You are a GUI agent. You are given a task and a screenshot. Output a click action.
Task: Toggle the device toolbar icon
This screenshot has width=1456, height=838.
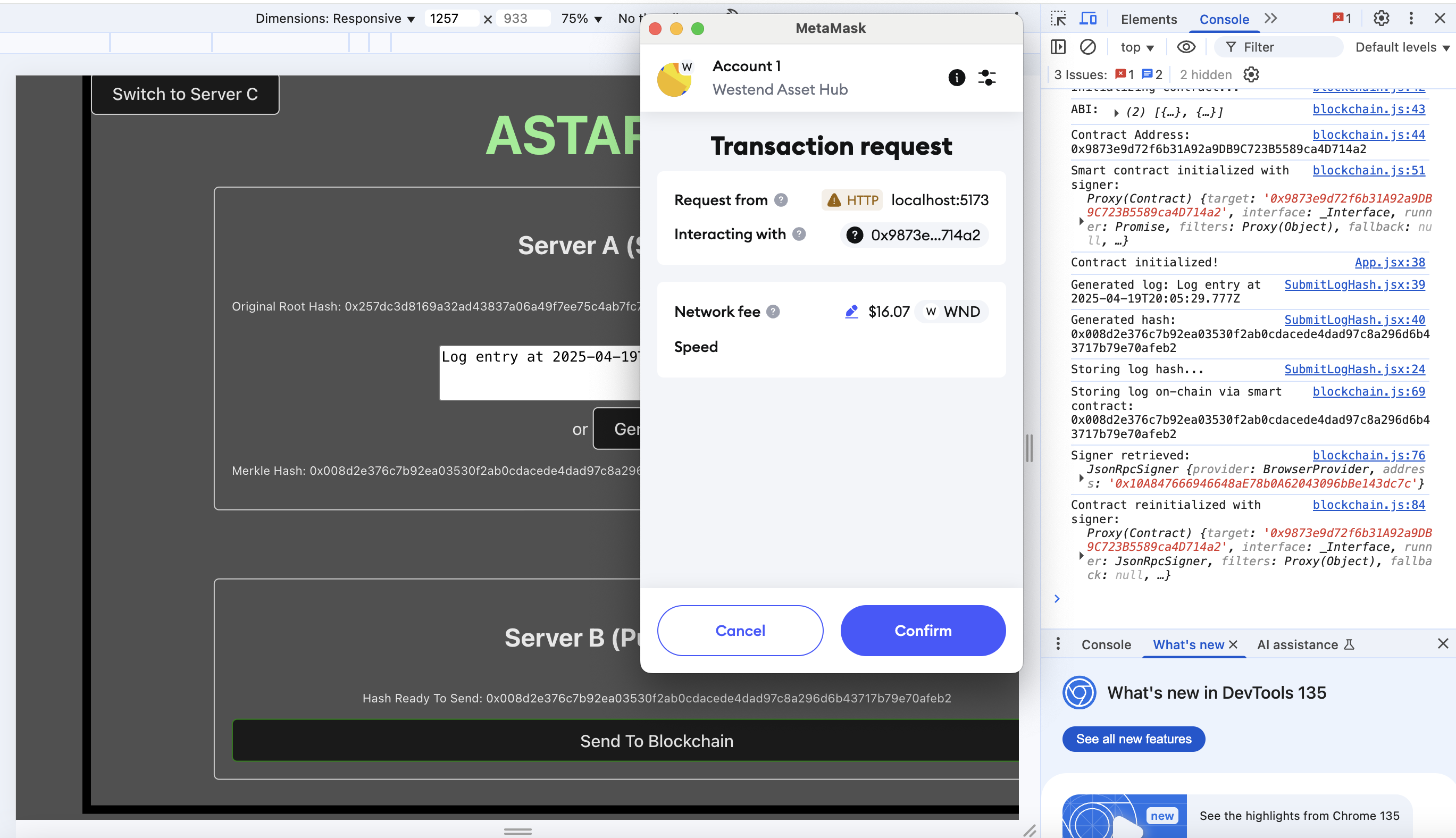[1087, 19]
